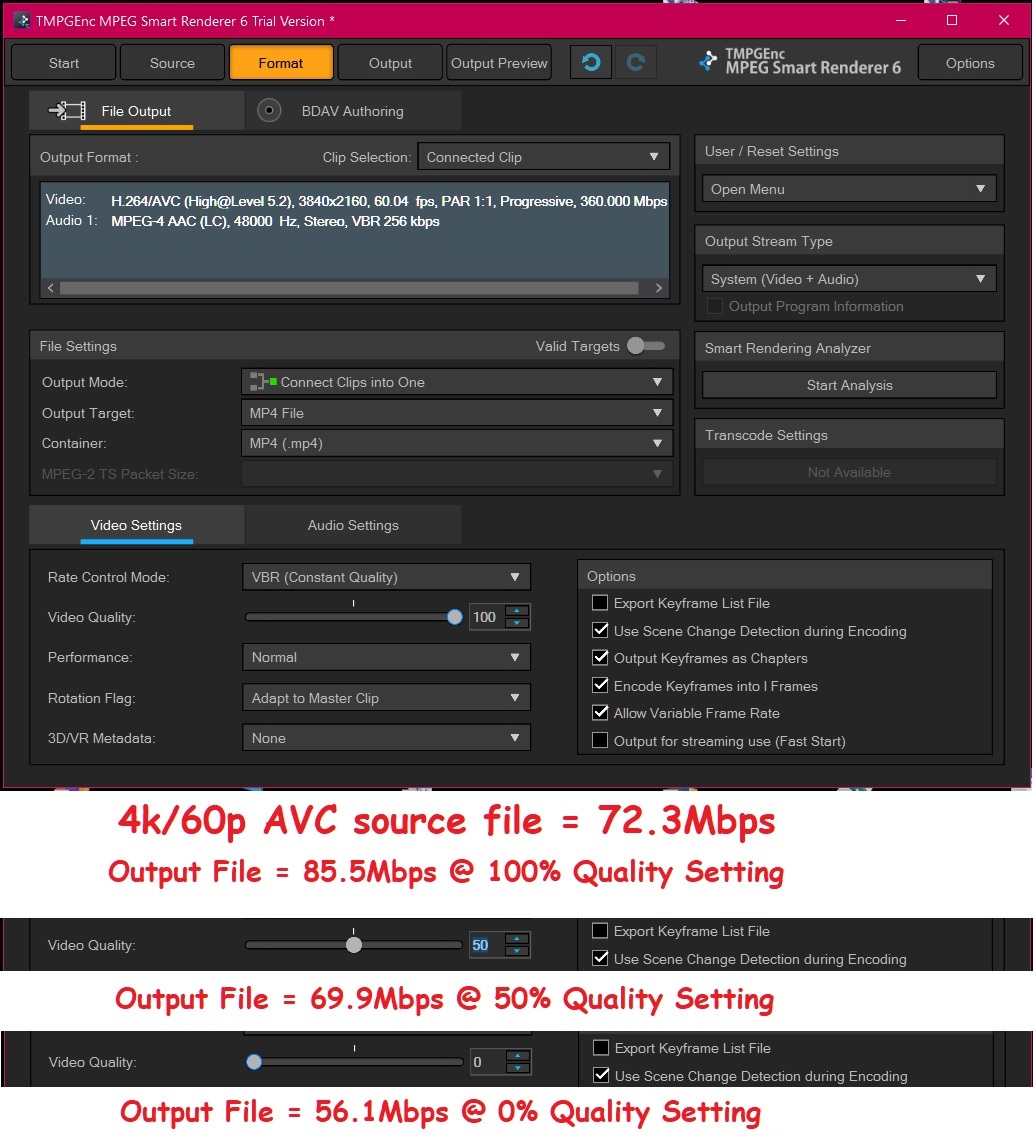1033x1142 pixels.
Task: Open the User / Reset Settings Open Menu dropdown
Action: pos(849,189)
